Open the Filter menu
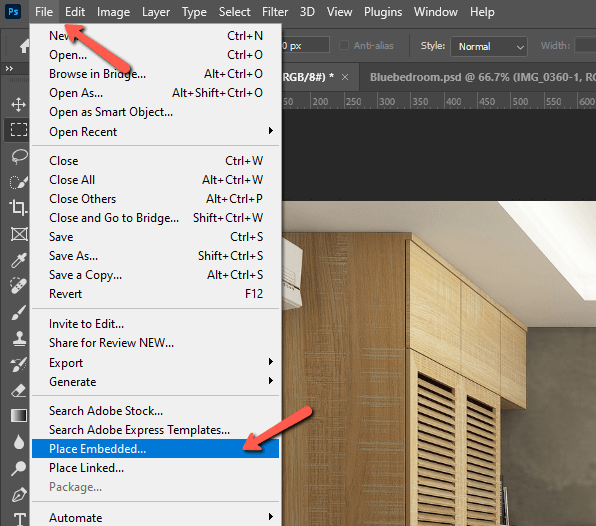Viewport: 596px width, 526px height. [x=275, y=12]
